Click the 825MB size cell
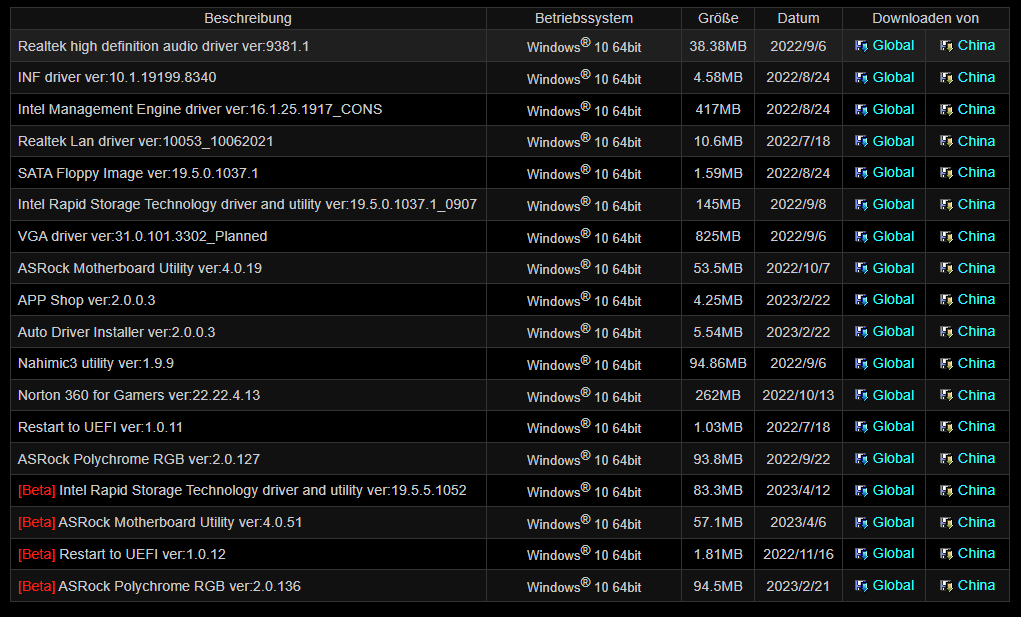 point(718,236)
